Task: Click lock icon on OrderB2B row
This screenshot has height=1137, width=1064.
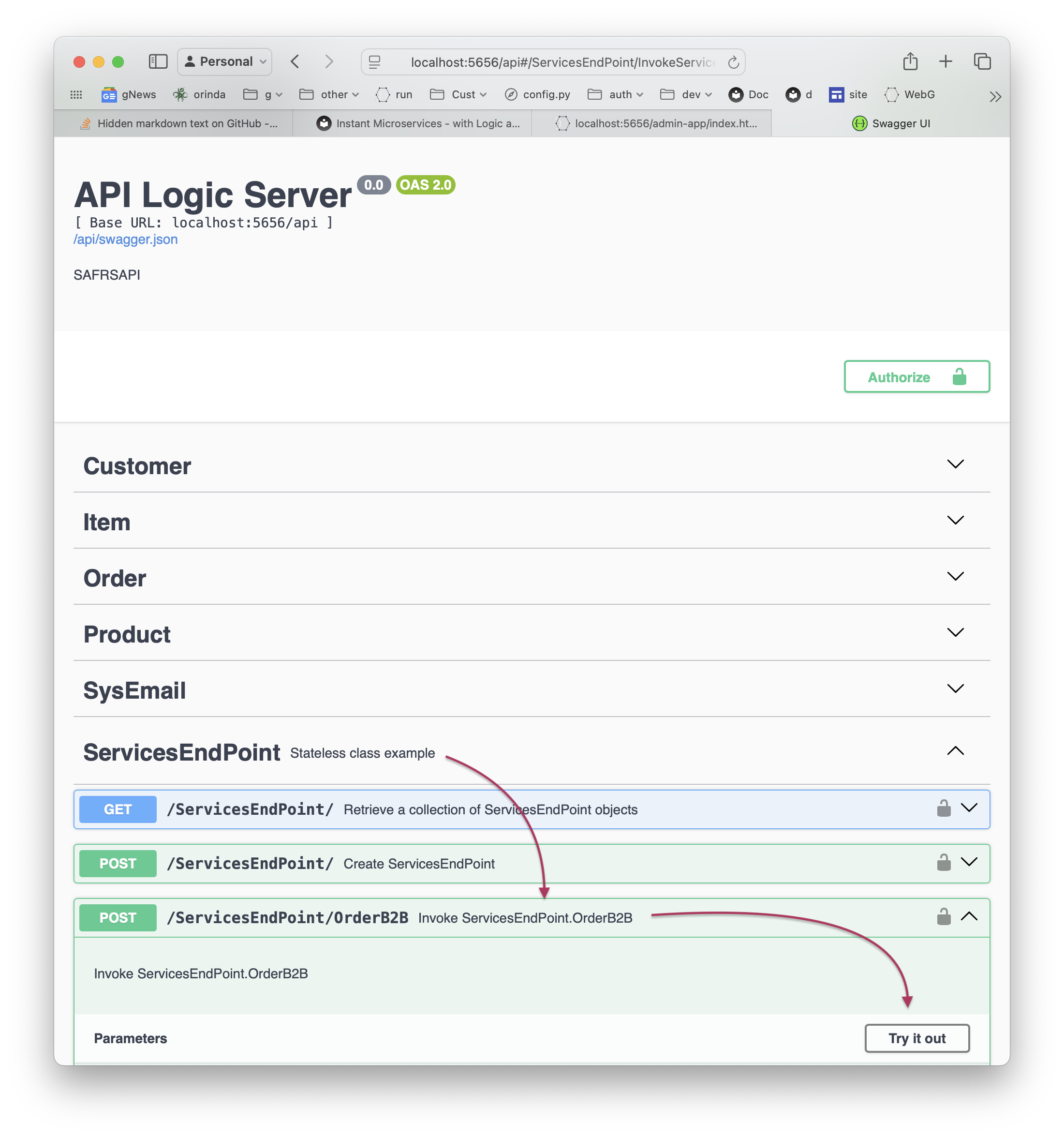Action: click(x=944, y=916)
